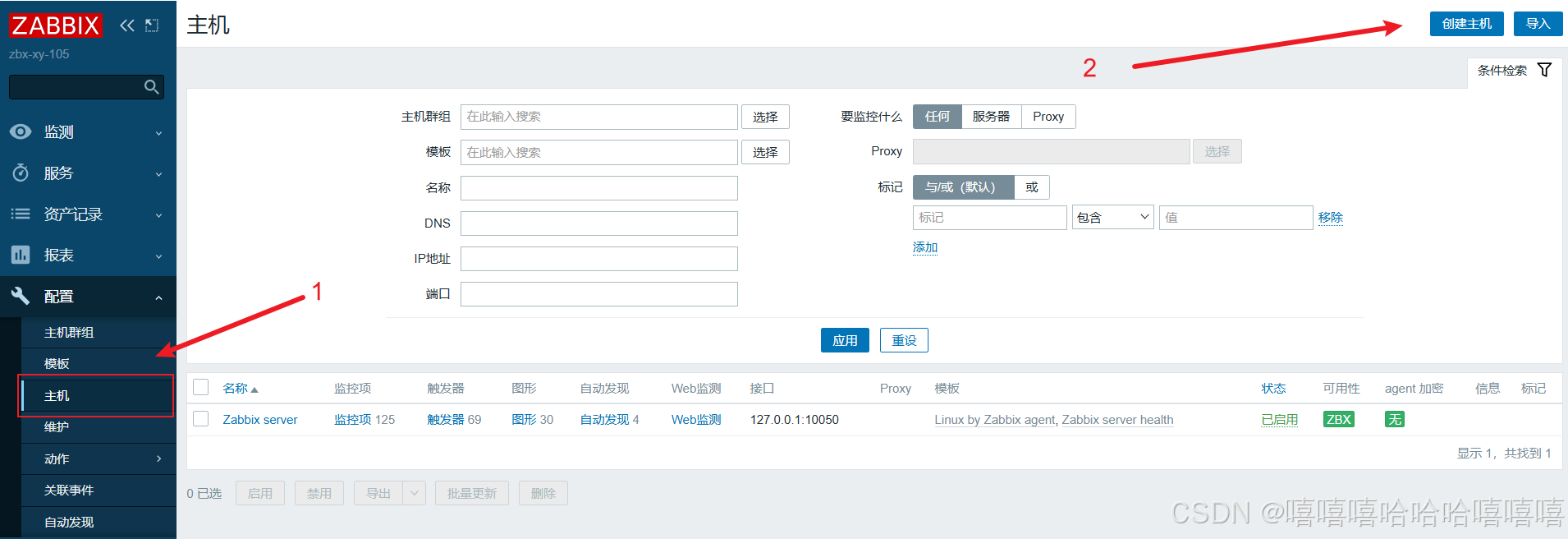The image size is (1568, 539).
Task: Open Zabbix server health template link
Action: pyautogui.click(x=1117, y=420)
